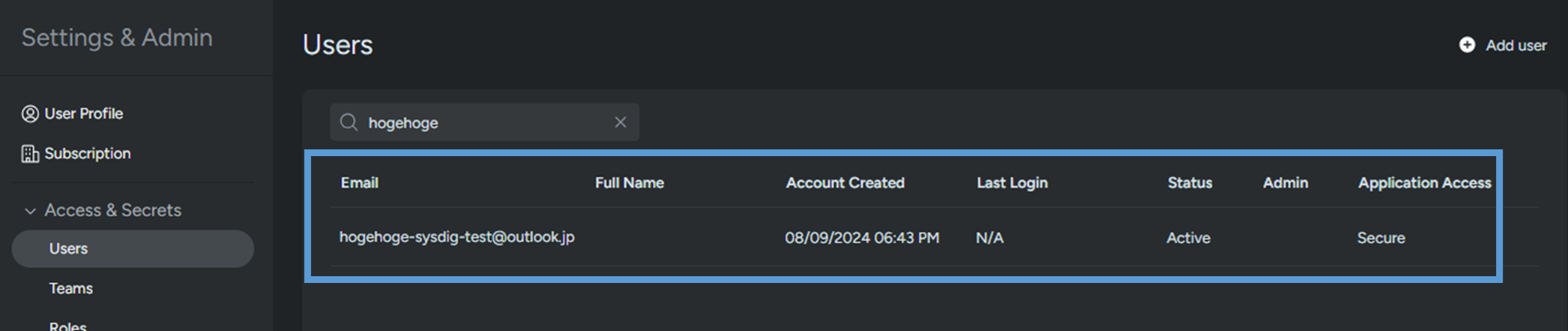This screenshot has height=331, width=1568.
Task: Sort users by Email column header
Action: [359, 183]
